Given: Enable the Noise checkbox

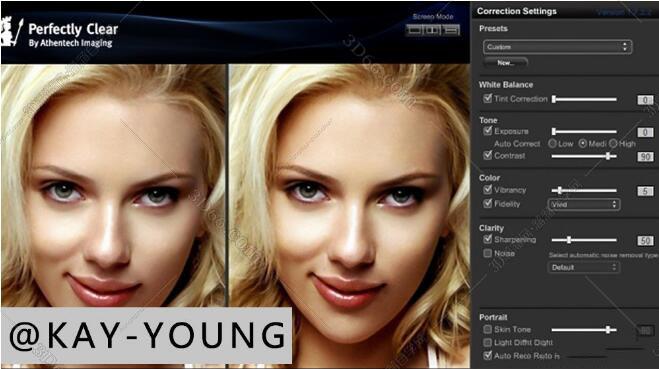Looking at the screenshot, I should point(488,253).
